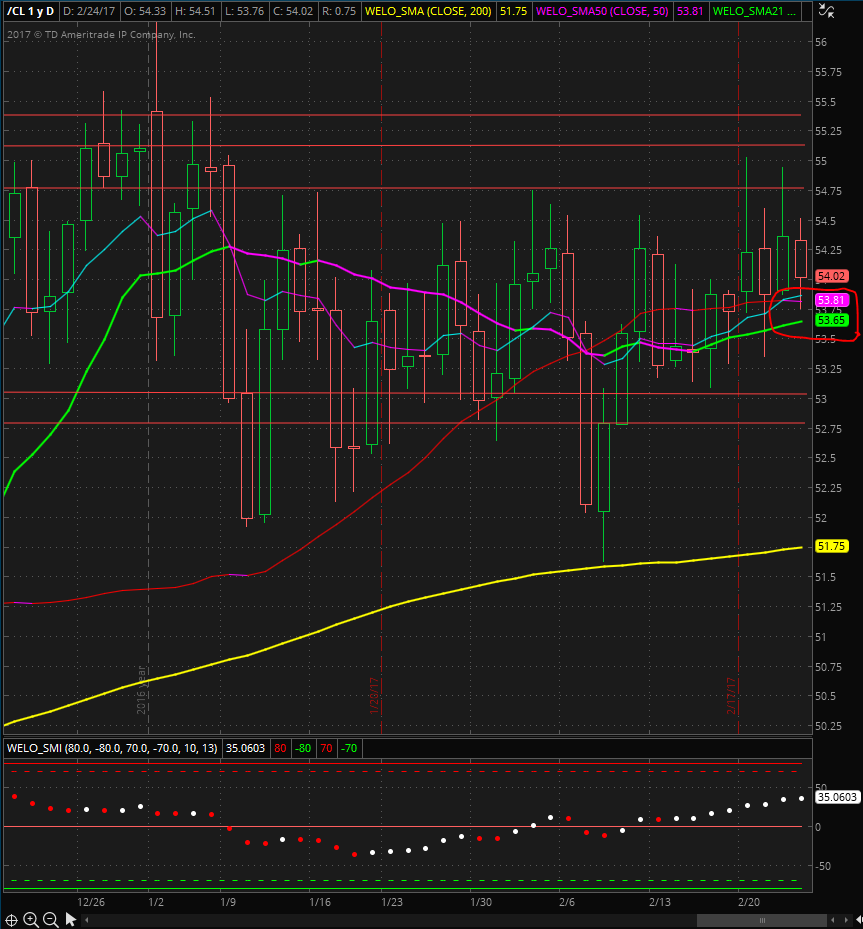863x929 pixels.
Task: Click the chart scale adjustment icon at top right
Action: pos(826,11)
